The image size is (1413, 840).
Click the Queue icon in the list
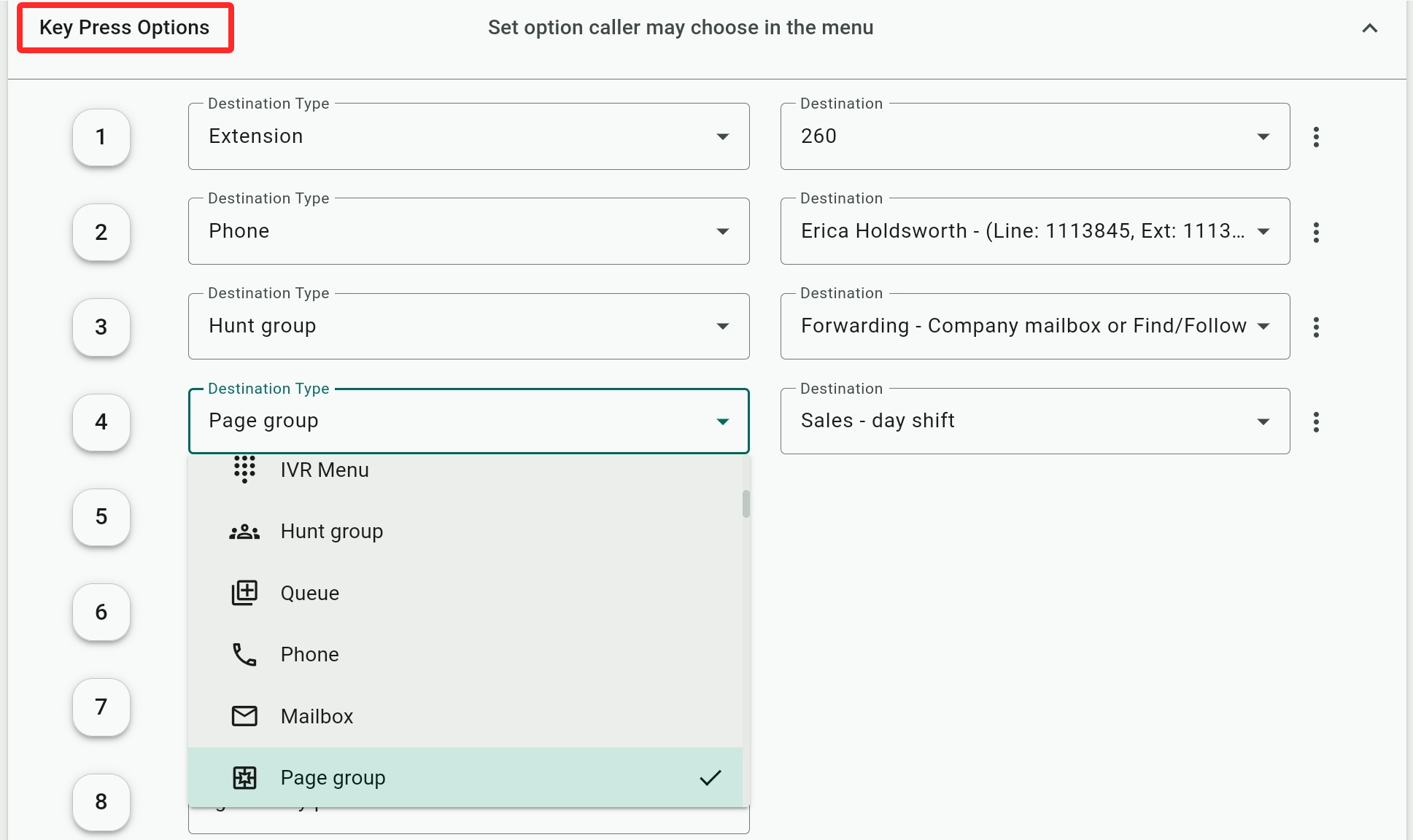[x=244, y=593]
